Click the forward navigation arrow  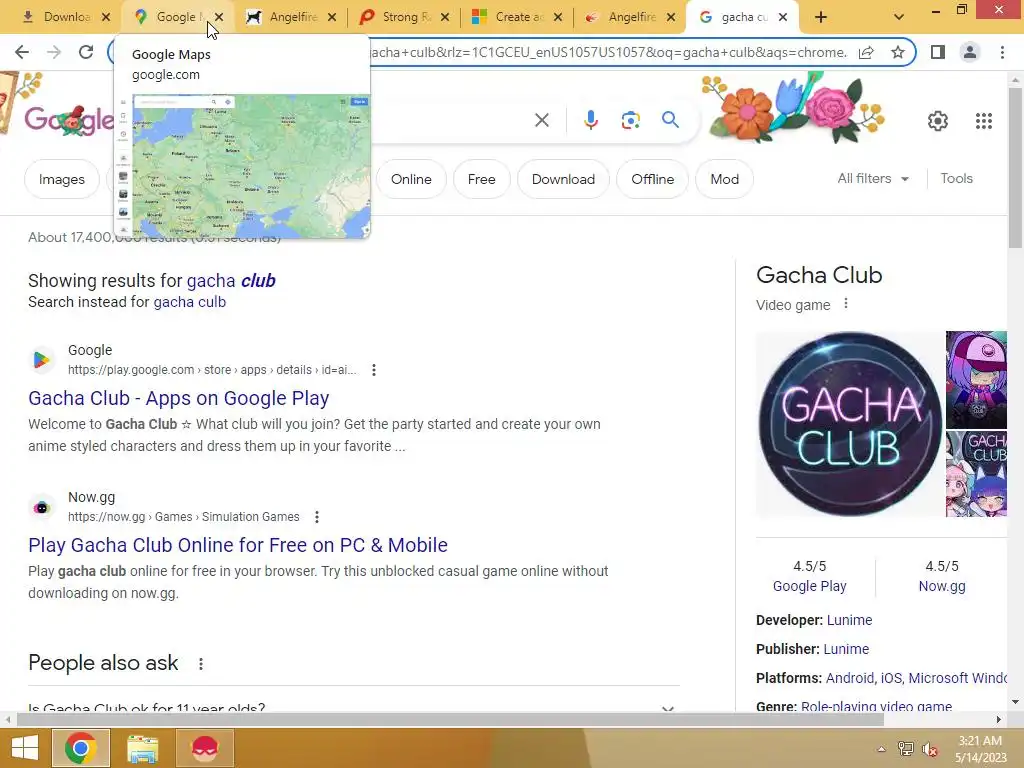[54, 52]
